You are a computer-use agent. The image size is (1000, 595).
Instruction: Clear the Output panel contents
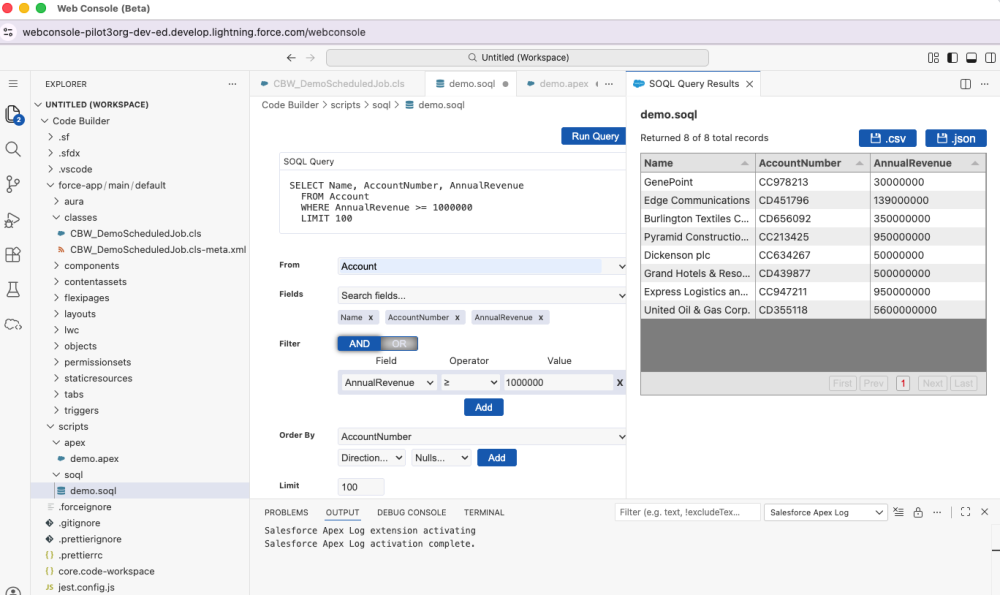click(899, 511)
